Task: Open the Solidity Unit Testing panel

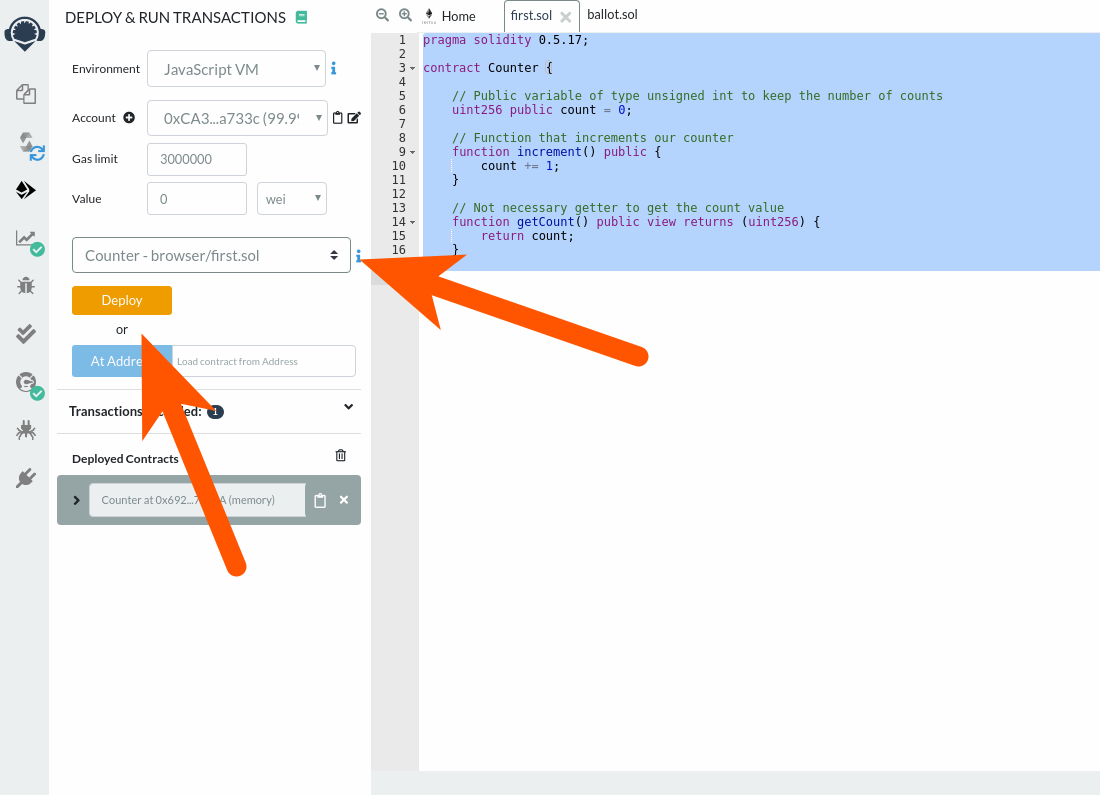Action: pos(25,334)
